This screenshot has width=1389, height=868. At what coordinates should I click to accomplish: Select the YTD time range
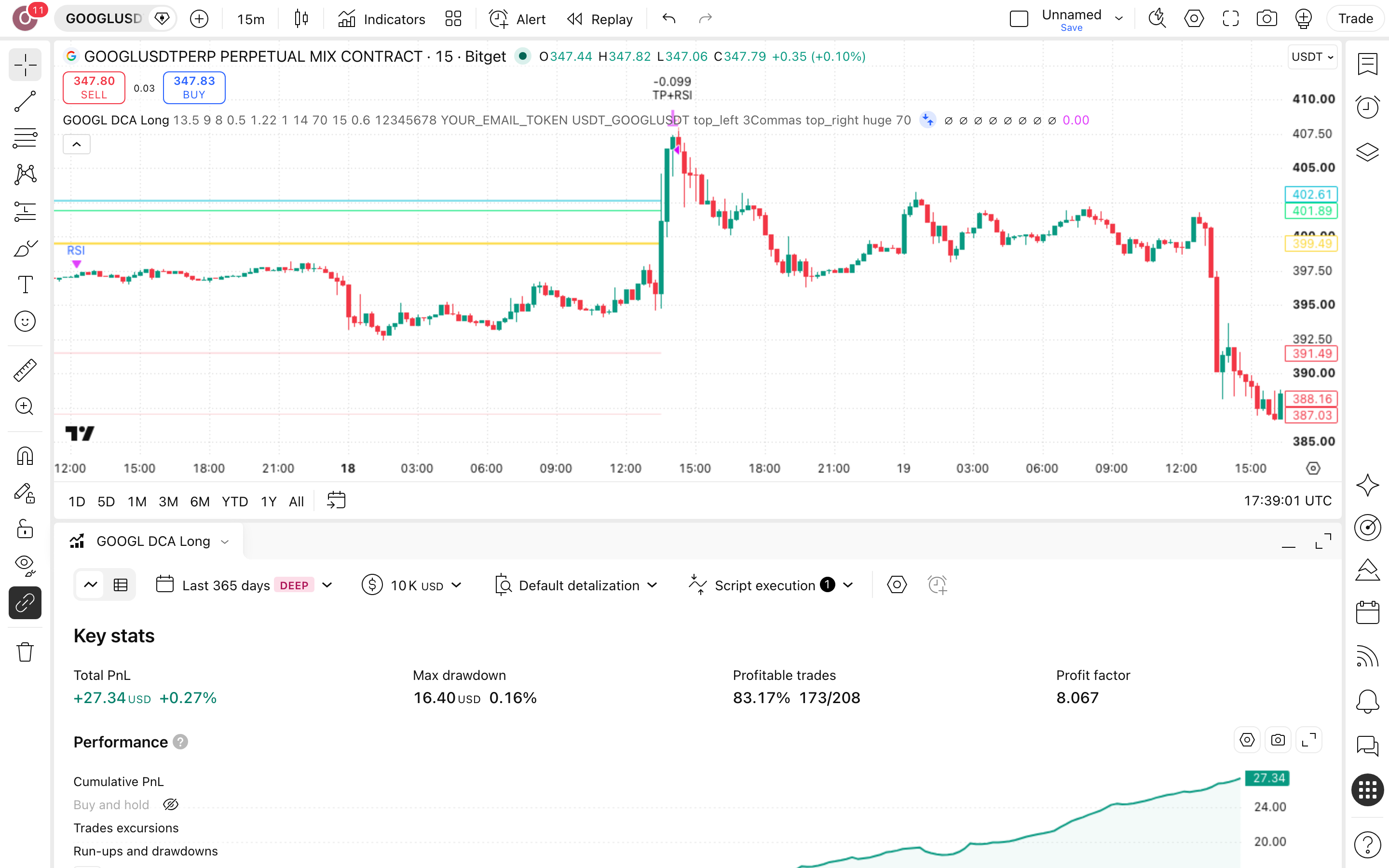(x=235, y=501)
